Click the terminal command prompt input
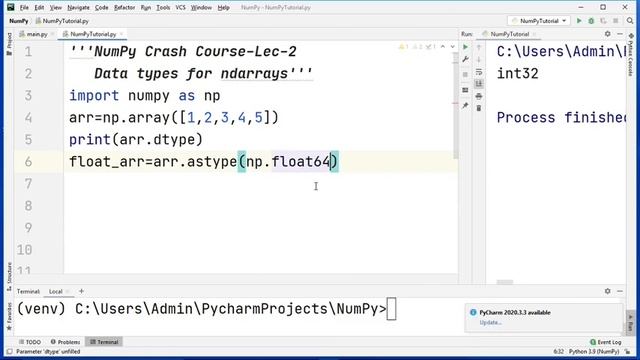This screenshot has width=640, height=360. click(391, 309)
